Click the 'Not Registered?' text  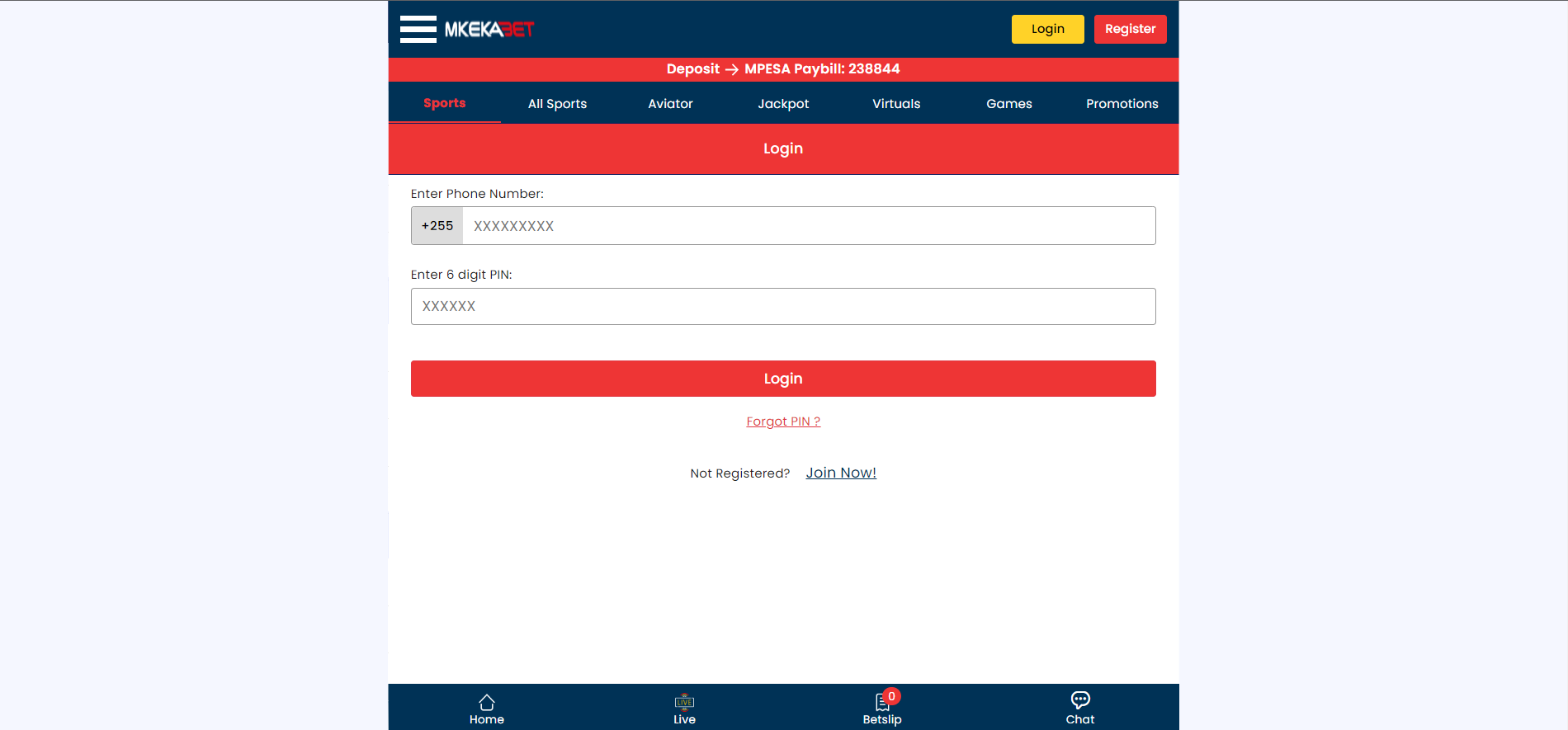(x=740, y=473)
